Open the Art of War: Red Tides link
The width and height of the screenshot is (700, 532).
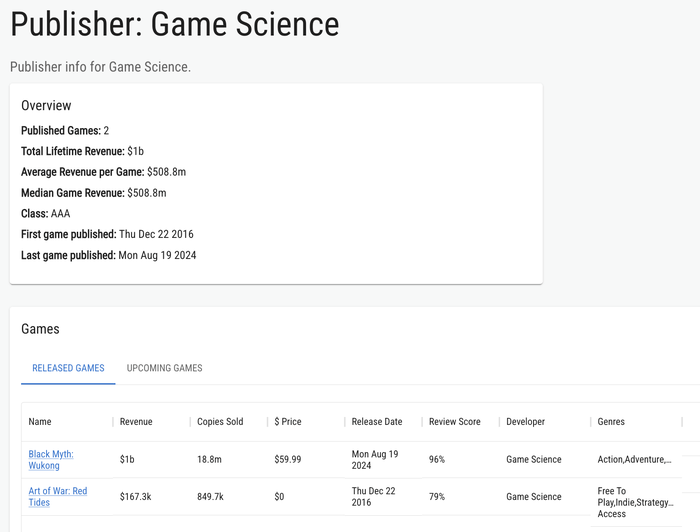(x=58, y=496)
